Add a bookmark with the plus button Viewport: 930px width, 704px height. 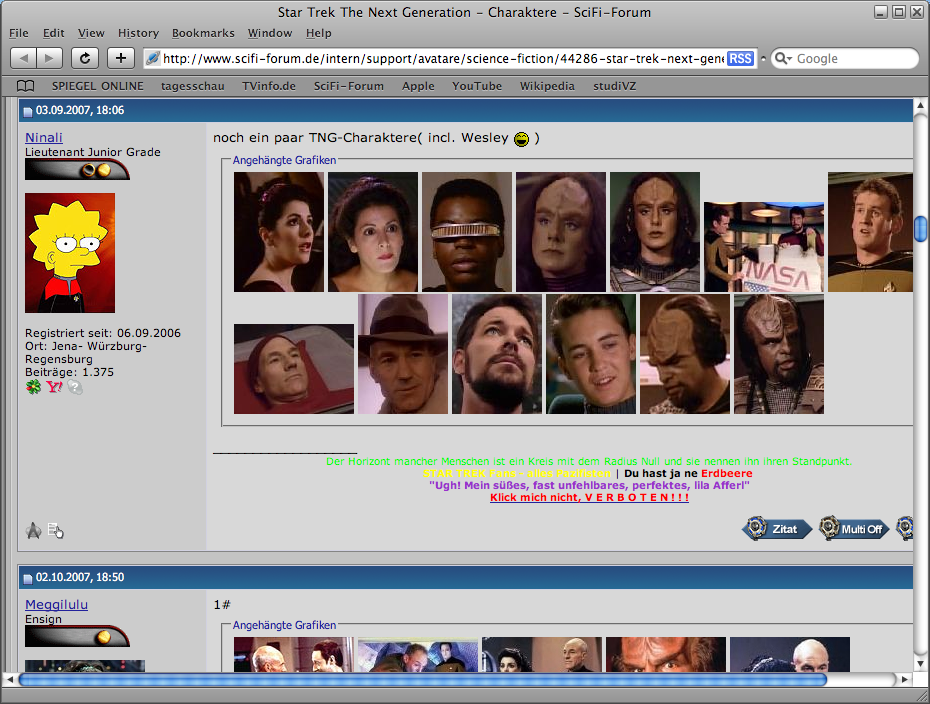coord(120,59)
